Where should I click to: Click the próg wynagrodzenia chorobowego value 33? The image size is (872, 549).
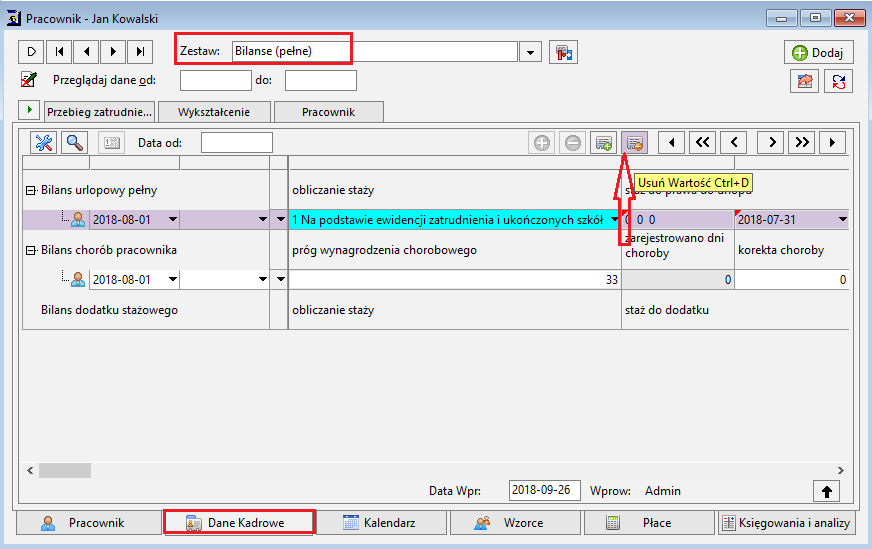[454, 280]
